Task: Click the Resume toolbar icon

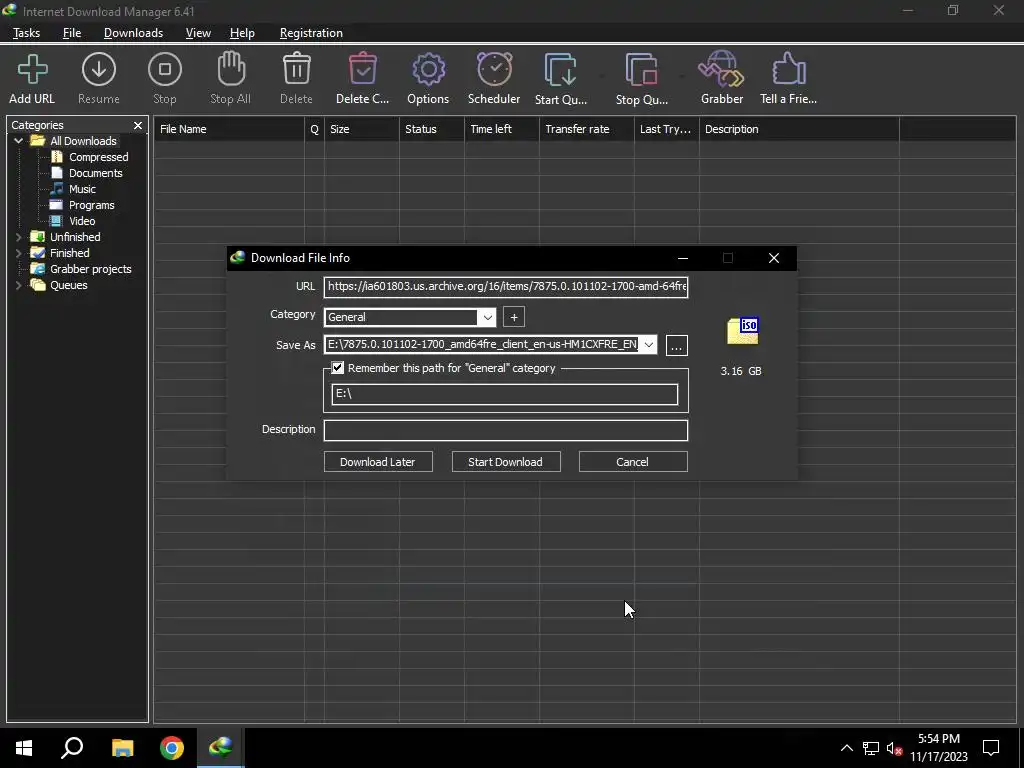Action: pos(99,69)
